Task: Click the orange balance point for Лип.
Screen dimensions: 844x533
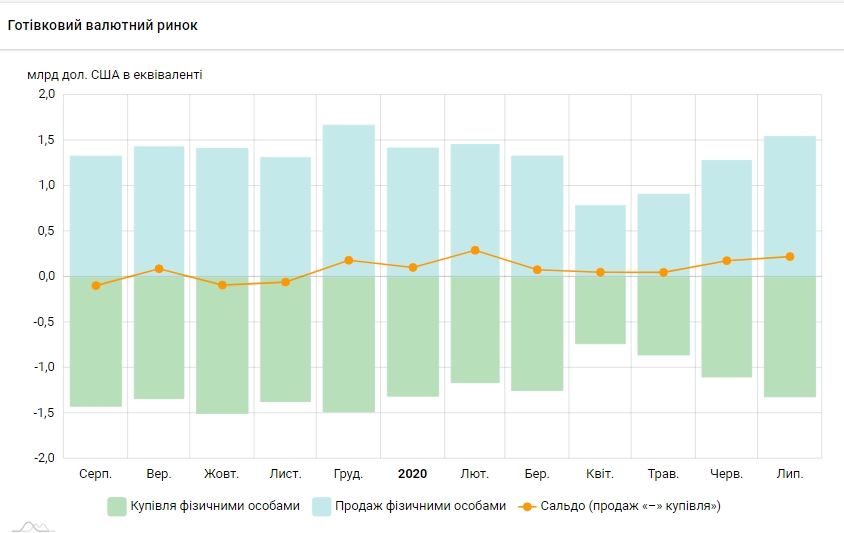Action: [790, 257]
